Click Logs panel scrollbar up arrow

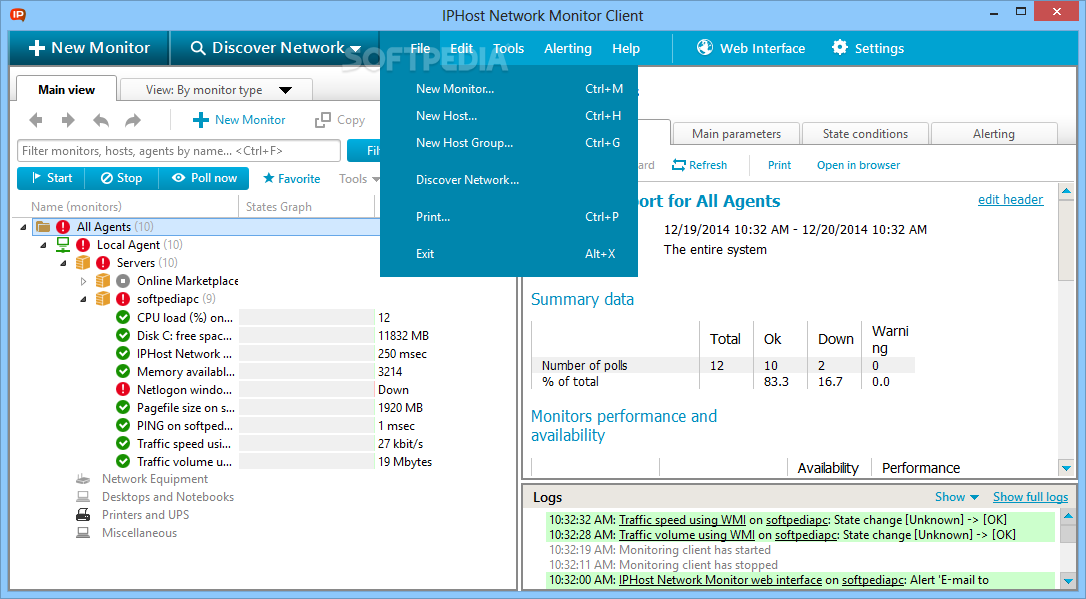(1068, 516)
